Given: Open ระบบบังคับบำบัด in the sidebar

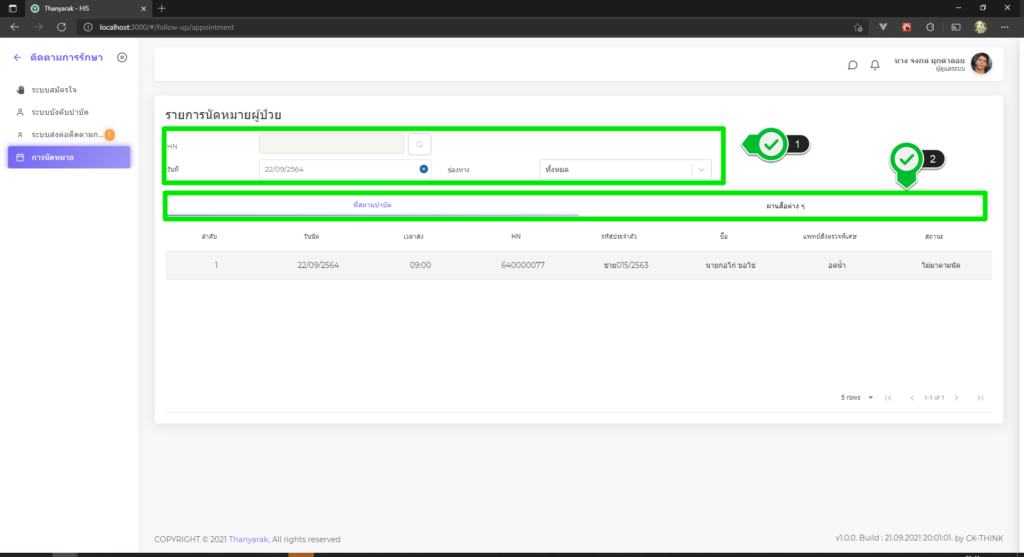Looking at the screenshot, I should 60,112.
